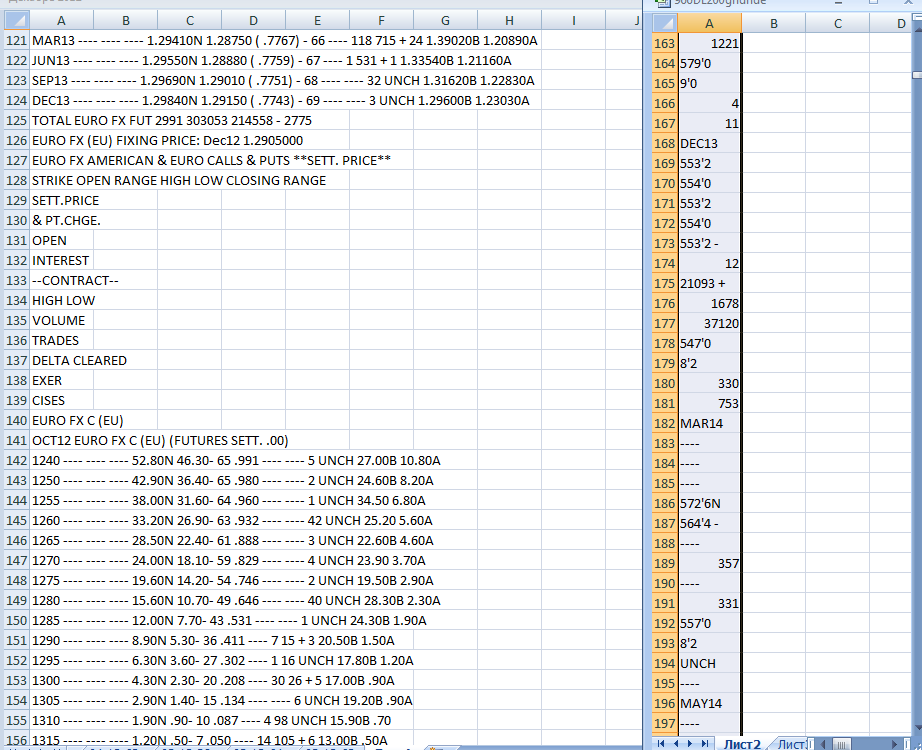
Task: Click 'DEC13' cell in right workbook
Action: click(x=709, y=144)
